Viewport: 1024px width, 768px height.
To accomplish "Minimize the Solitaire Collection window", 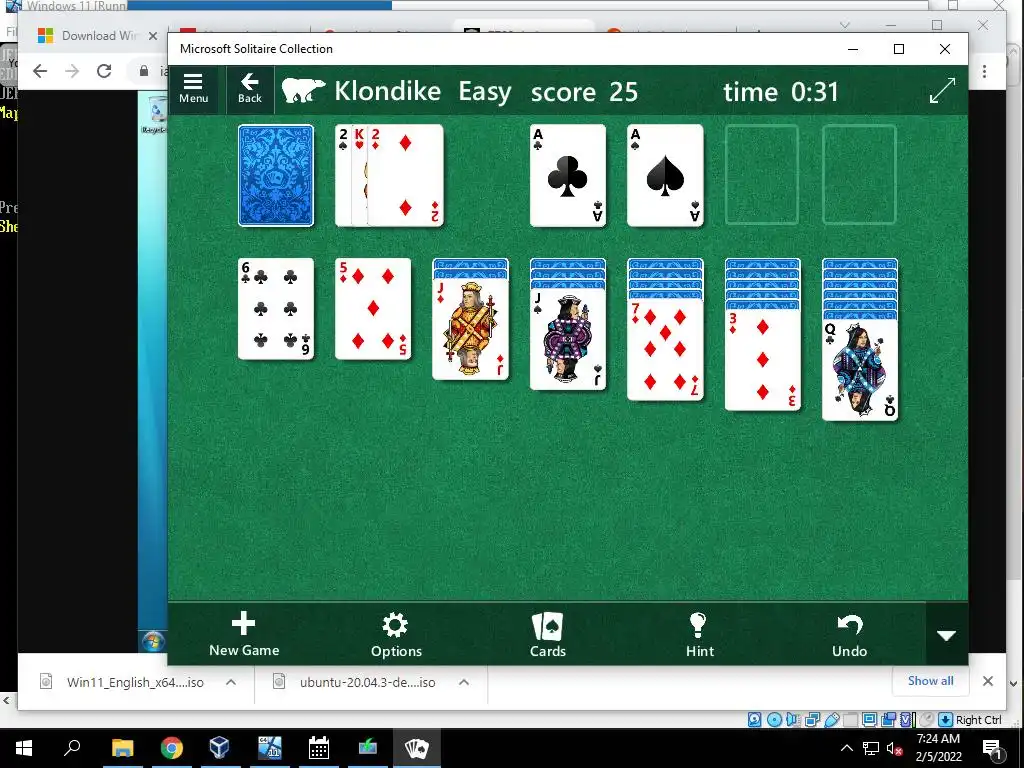I will (853, 49).
